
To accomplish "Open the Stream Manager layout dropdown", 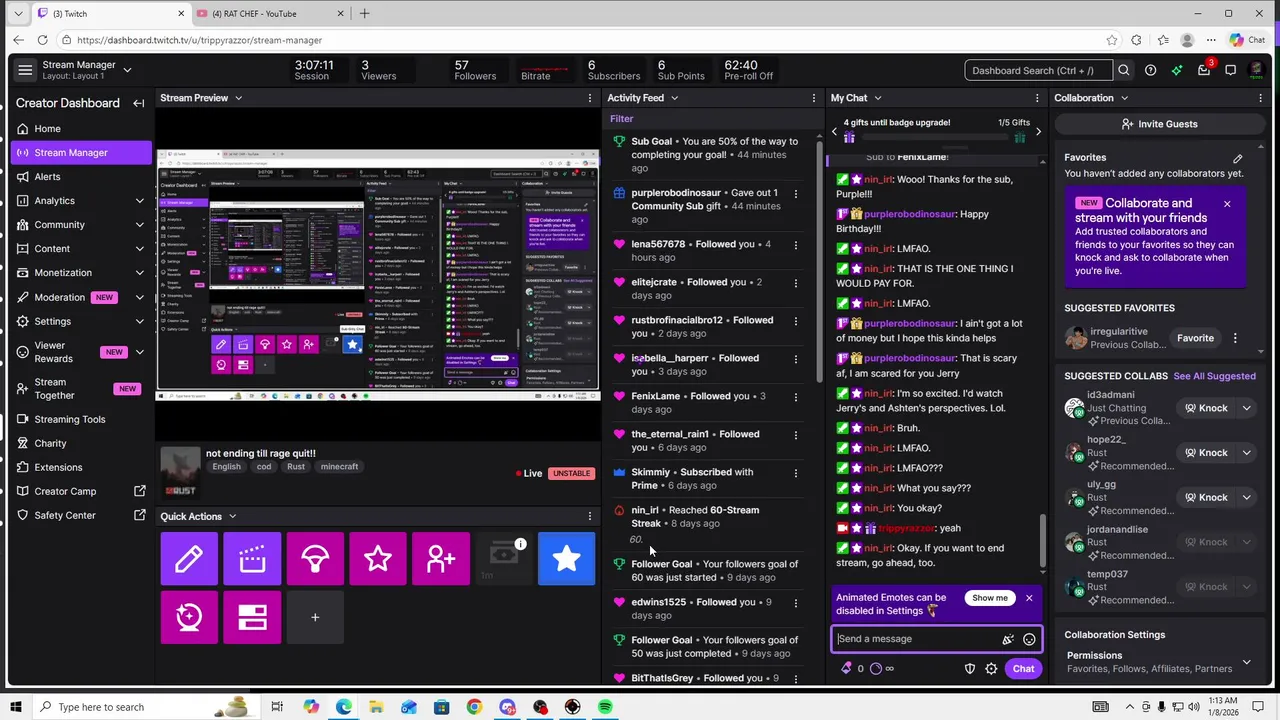I will tap(127, 70).
